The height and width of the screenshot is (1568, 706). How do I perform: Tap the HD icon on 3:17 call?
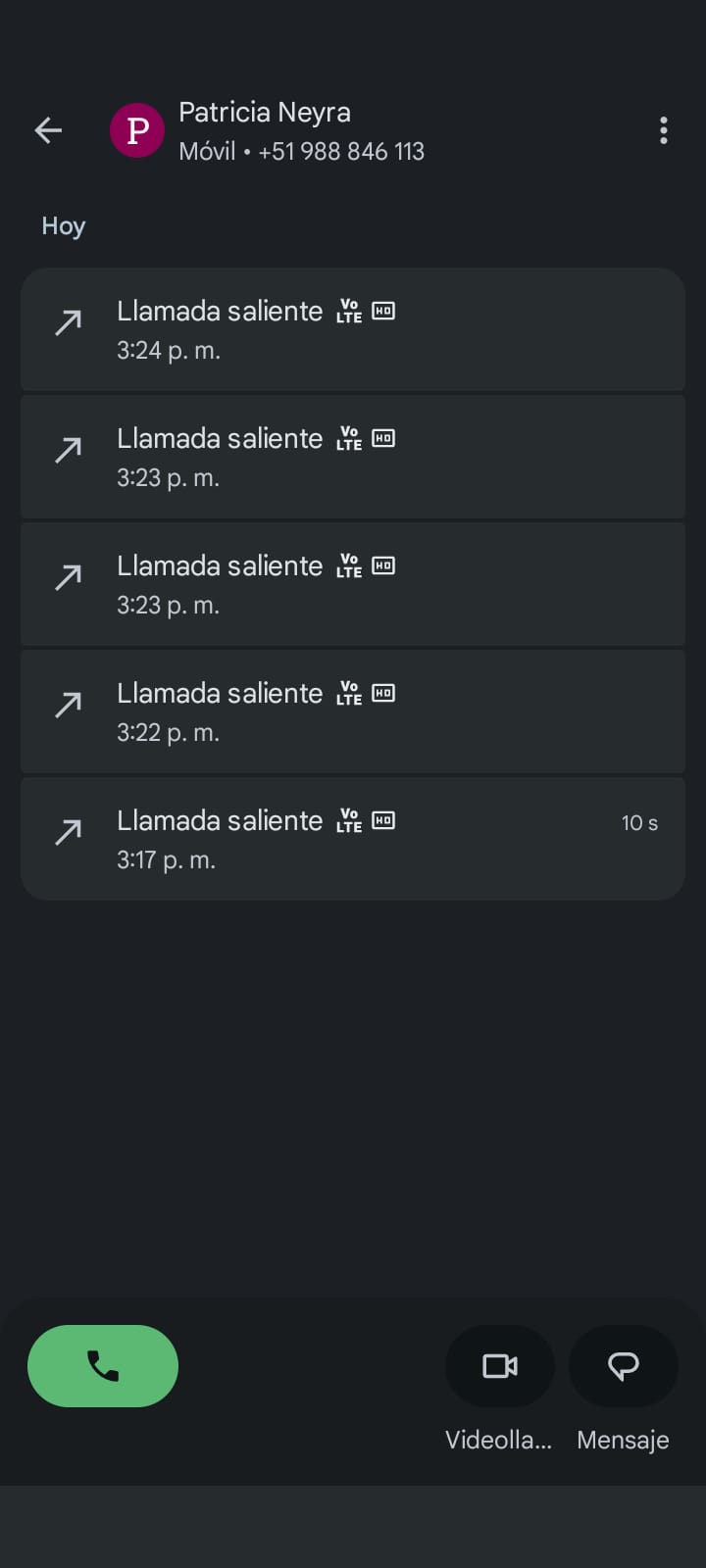click(x=383, y=820)
